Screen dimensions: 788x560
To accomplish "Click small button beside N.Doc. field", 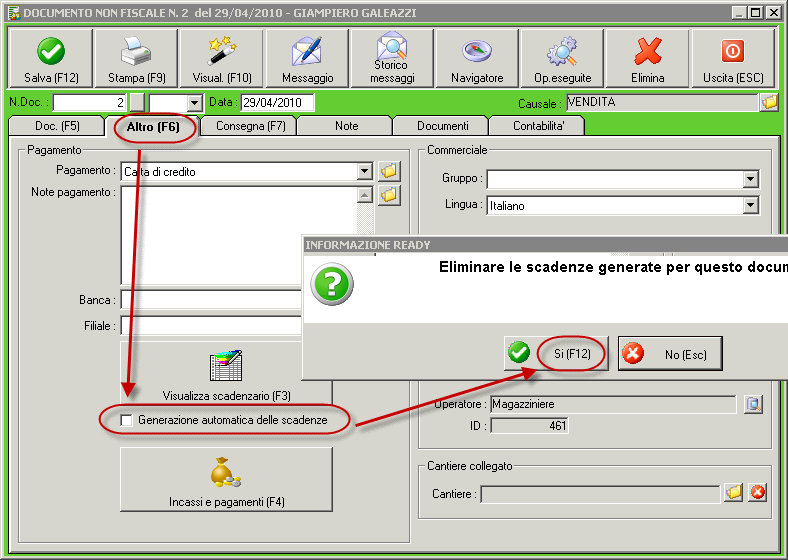I will [x=137, y=103].
